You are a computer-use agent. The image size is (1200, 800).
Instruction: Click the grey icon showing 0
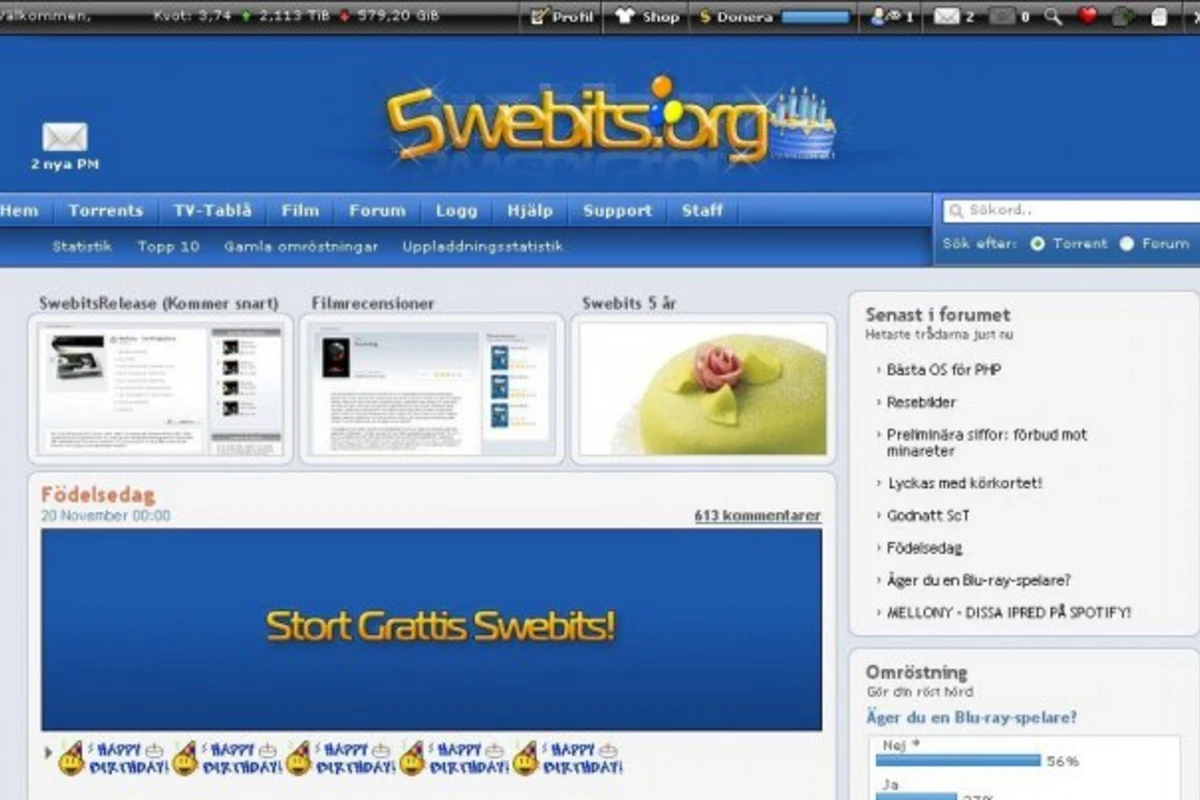(1002, 16)
